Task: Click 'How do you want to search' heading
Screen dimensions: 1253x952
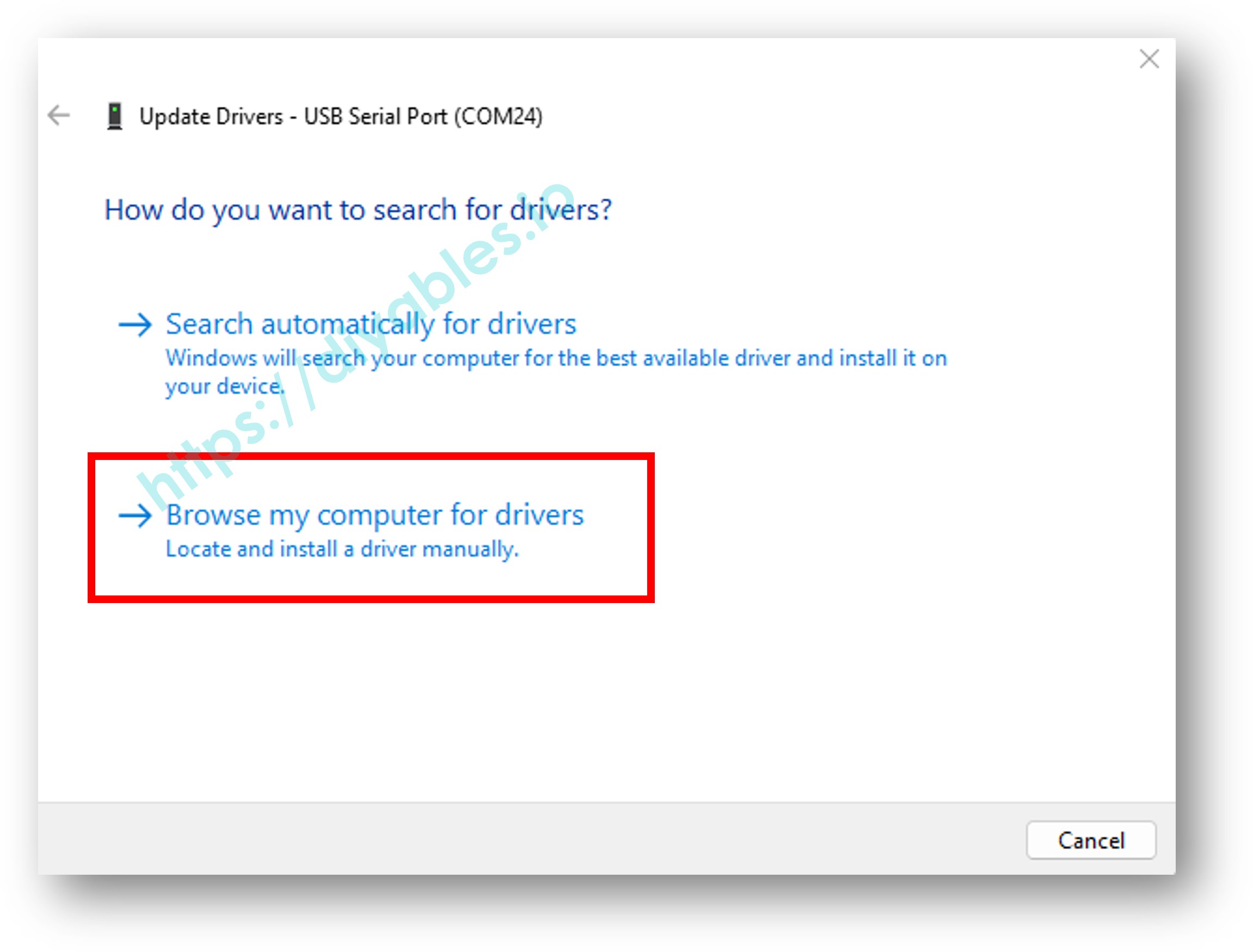Action: 357,210
